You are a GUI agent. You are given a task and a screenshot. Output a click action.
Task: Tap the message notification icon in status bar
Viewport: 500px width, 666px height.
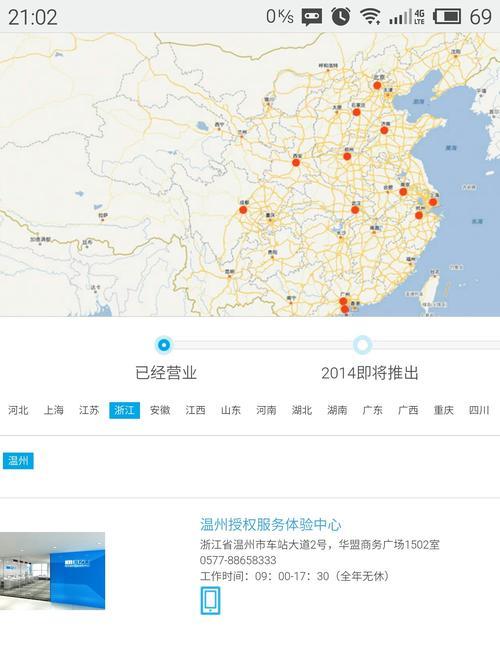pos(312,17)
